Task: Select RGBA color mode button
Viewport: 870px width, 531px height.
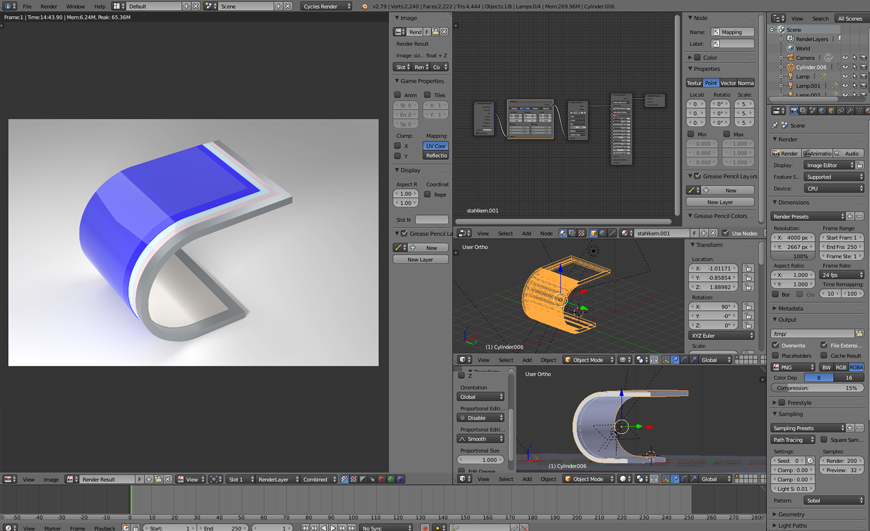Action: 856,367
